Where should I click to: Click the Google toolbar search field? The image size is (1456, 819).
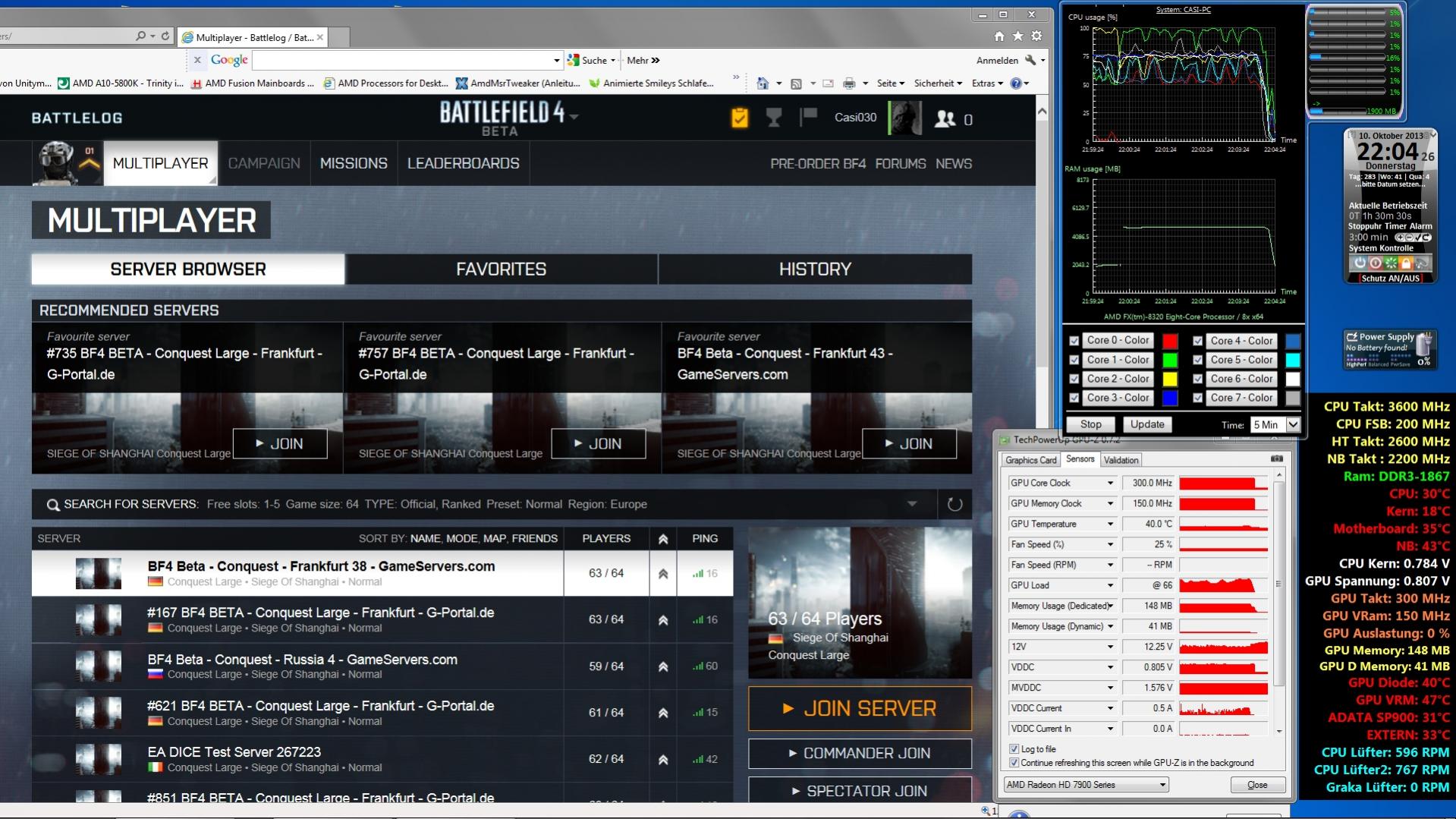[x=402, y=60]
